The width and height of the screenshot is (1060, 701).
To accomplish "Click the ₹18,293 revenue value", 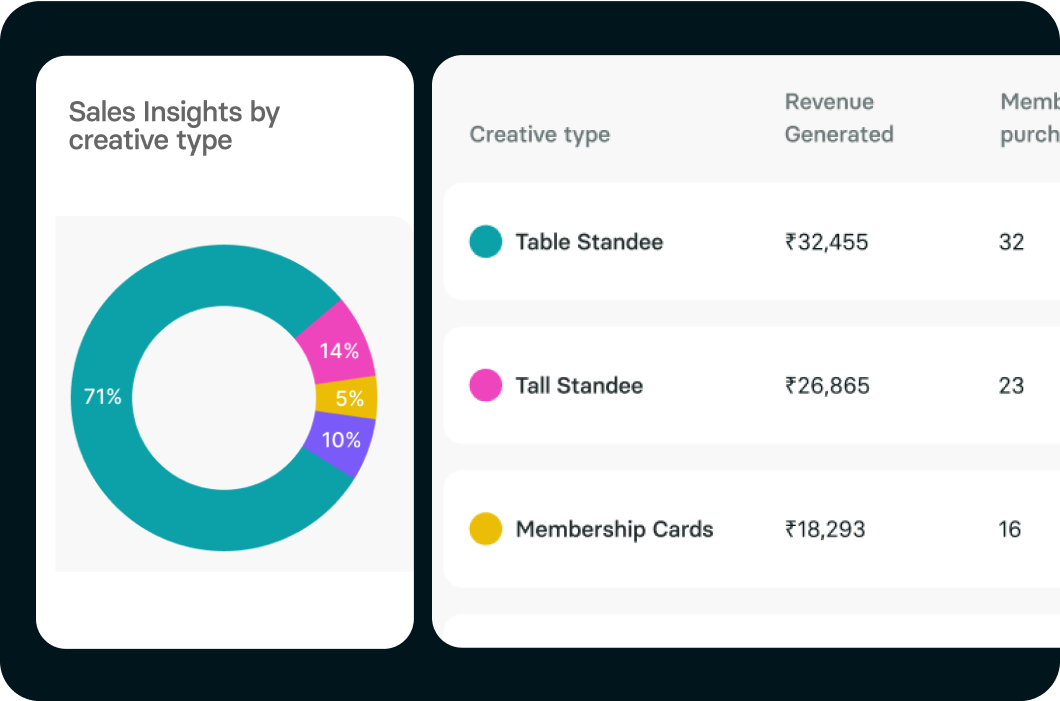I will click(825, 529).
